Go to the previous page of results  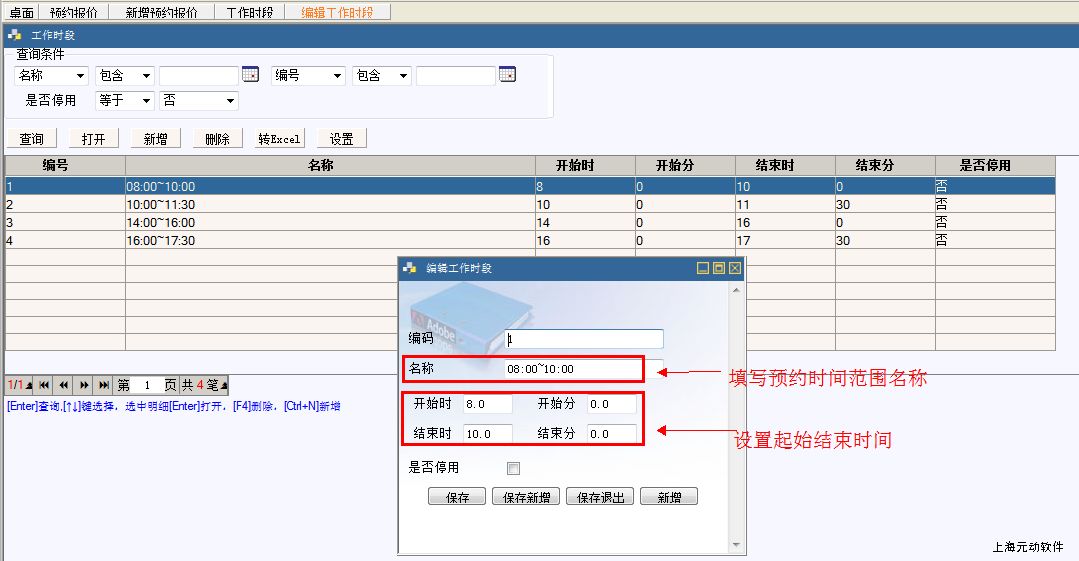coord(64,385)
